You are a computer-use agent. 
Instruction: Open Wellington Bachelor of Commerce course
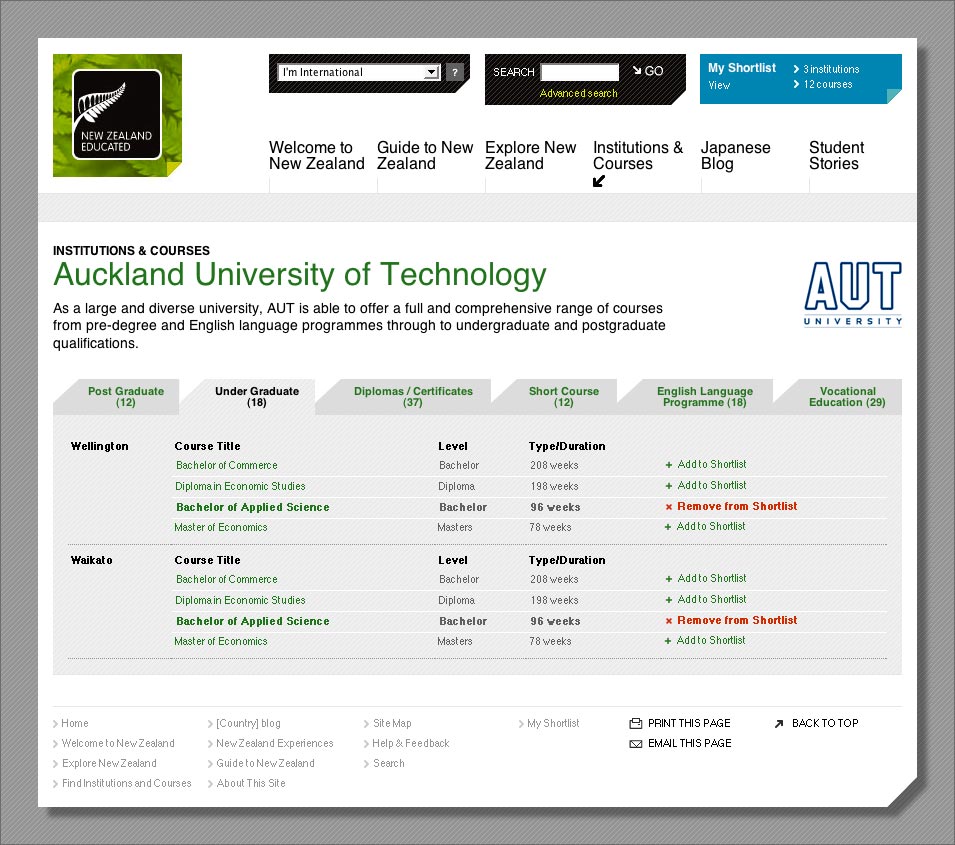point(227,465)
